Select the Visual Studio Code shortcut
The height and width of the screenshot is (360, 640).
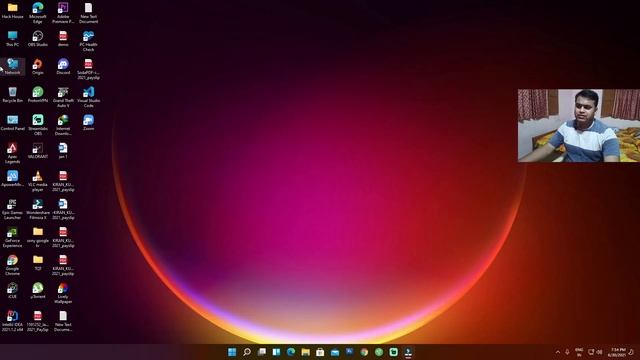88,97
